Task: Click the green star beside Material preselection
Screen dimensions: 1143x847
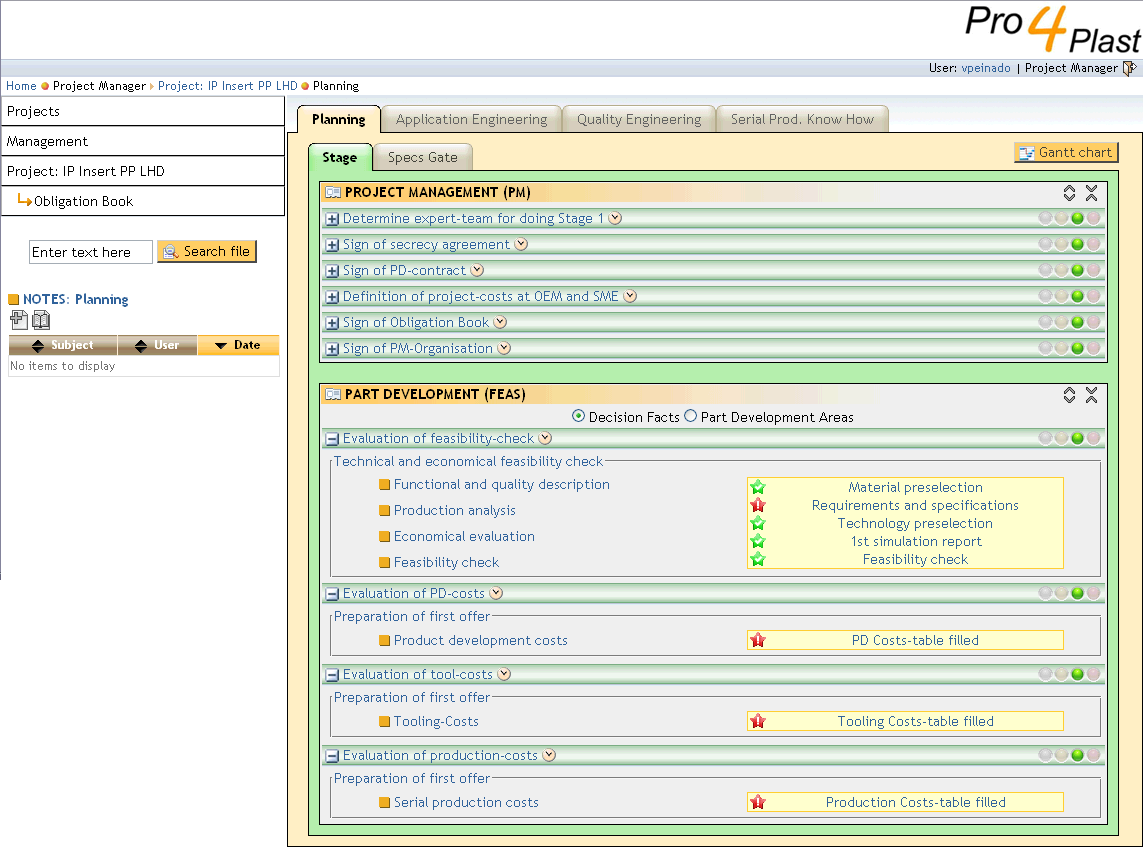Action: point(758,486)
